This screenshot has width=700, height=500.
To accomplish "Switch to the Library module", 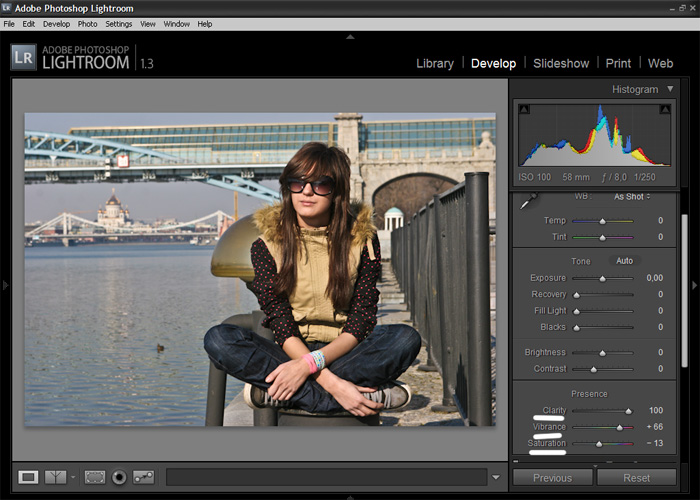I will (x=434, y=63).
